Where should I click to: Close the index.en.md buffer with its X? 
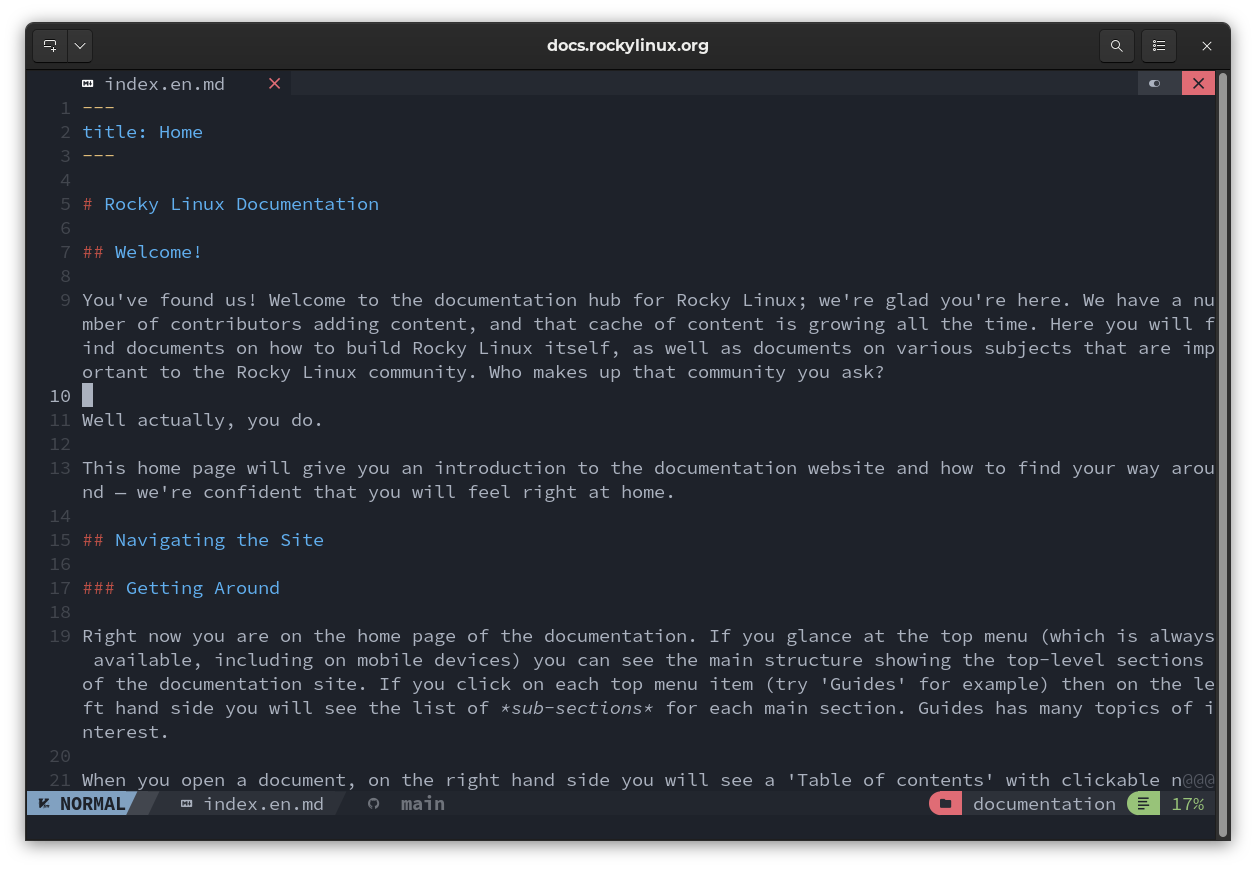click(x=274, y=84)
